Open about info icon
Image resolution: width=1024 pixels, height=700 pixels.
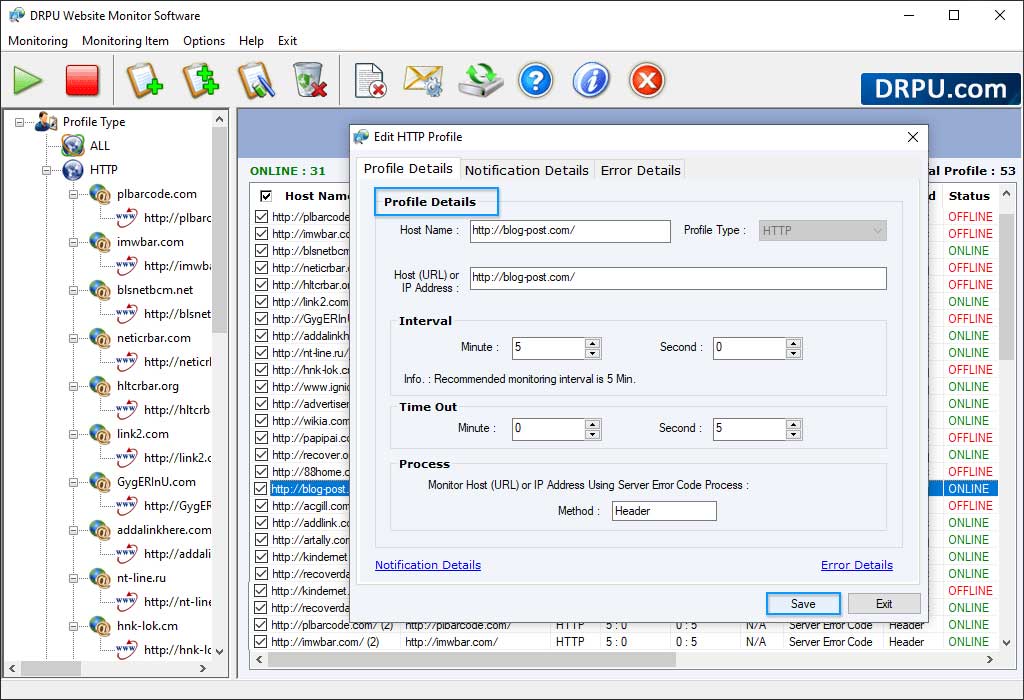591,81
